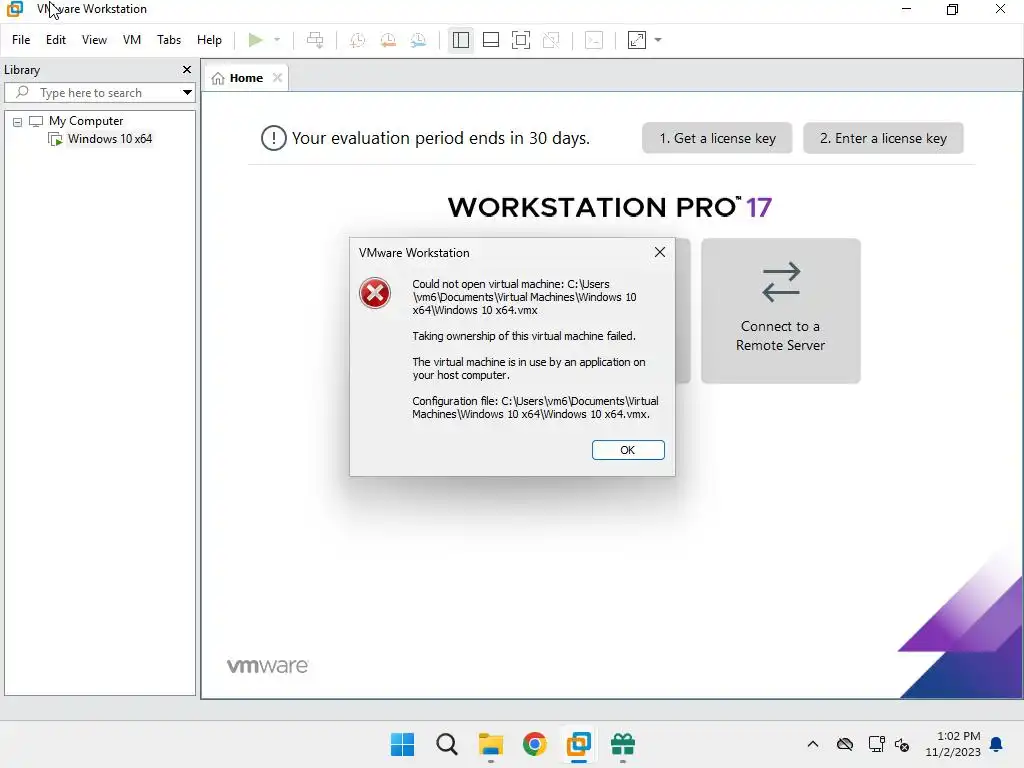The image size is (1024, 768).
Task: Click the cloud sync tray icon
Action: [844, 744]
